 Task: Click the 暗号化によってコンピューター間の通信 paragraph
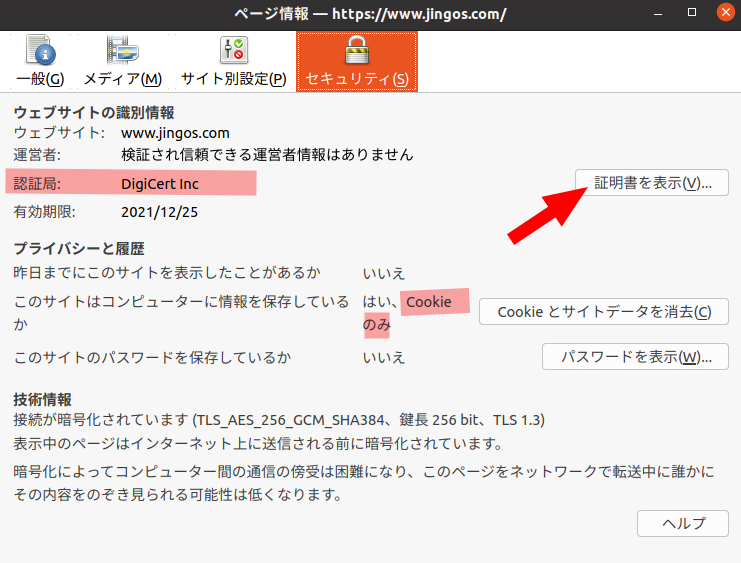pos(364,483)
